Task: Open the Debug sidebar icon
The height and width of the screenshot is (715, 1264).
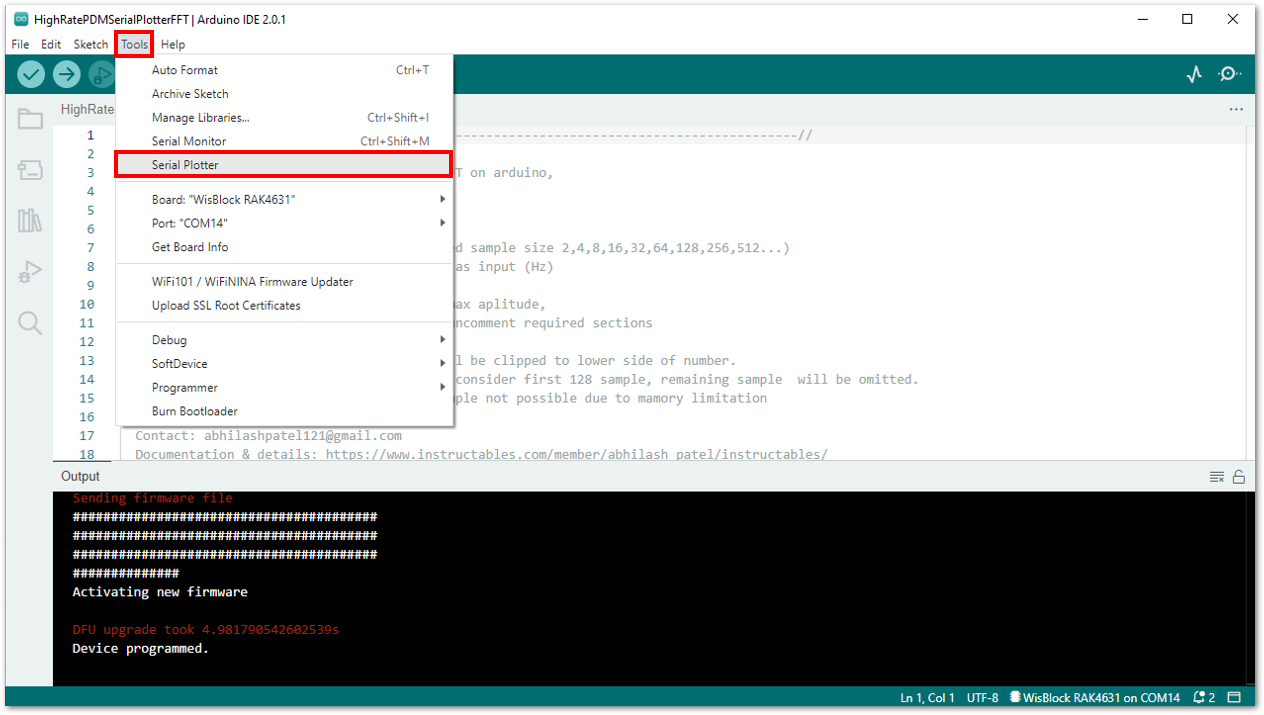Action: point(30,271)
